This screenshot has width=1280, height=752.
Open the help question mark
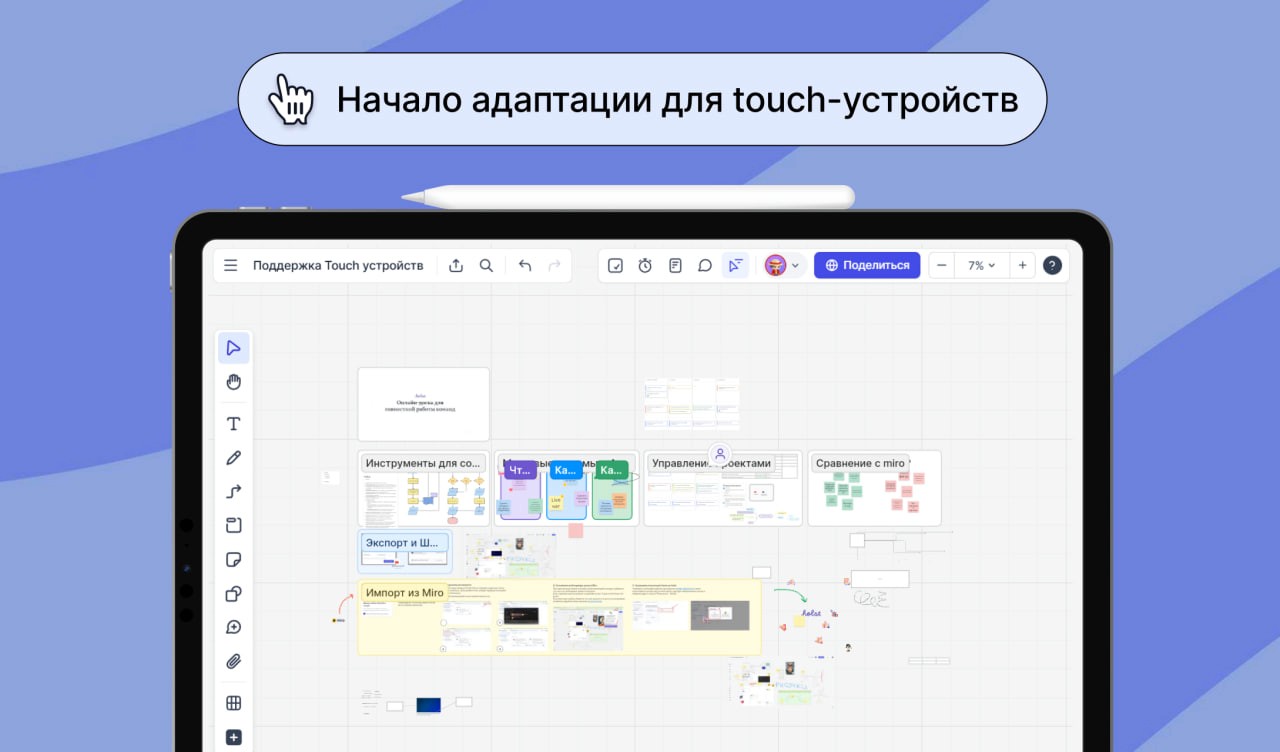click(x=1052, y=265)
